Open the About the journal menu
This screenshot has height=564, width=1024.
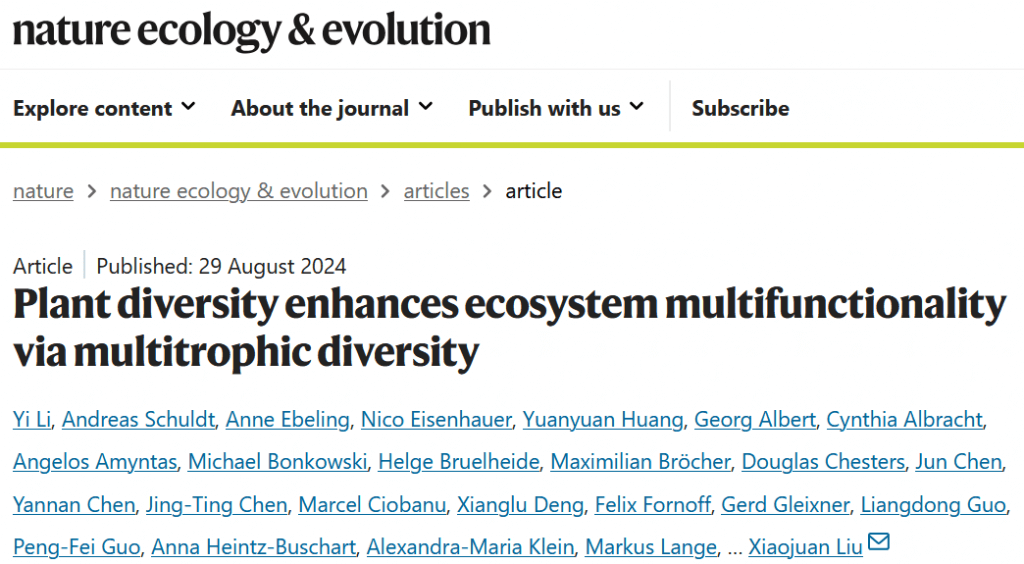331,108
